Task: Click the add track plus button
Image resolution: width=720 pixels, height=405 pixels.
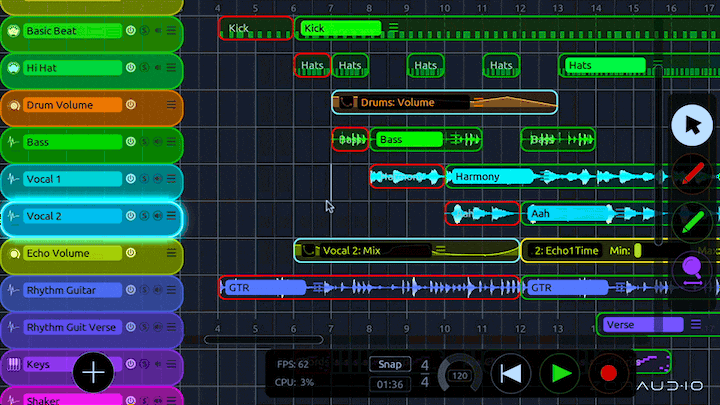Action: [94, 374]
